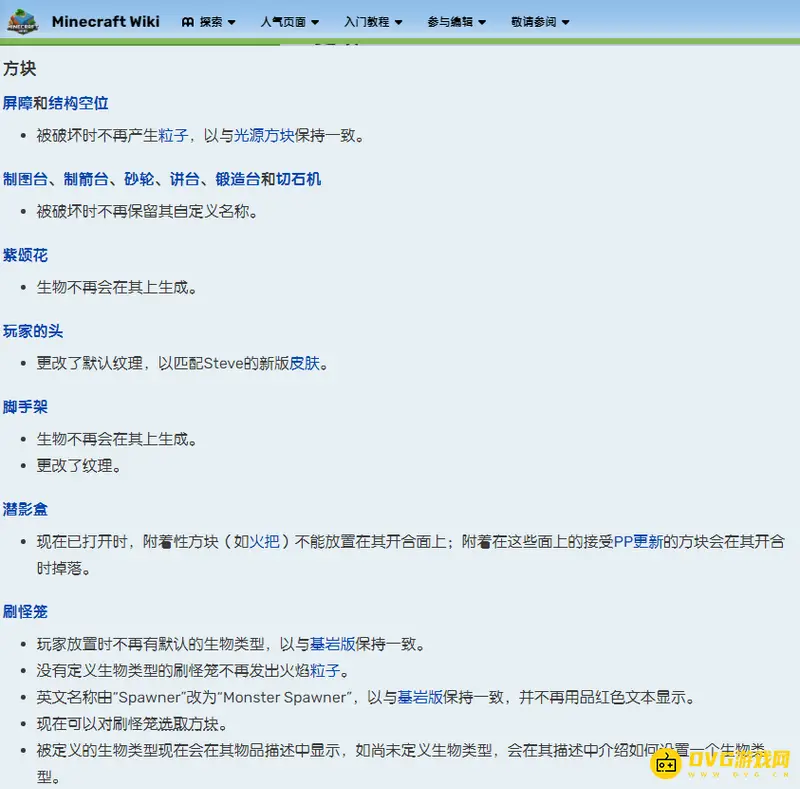Open the 参与编辑 menu
This screenshot has height=789, width=800.
(457, 22)
